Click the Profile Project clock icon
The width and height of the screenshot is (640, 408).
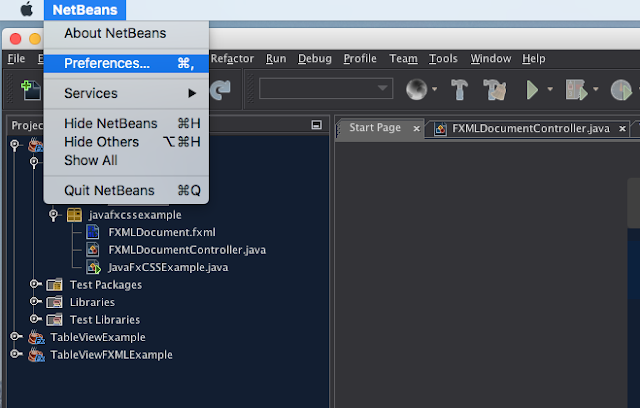click(621, 90)
